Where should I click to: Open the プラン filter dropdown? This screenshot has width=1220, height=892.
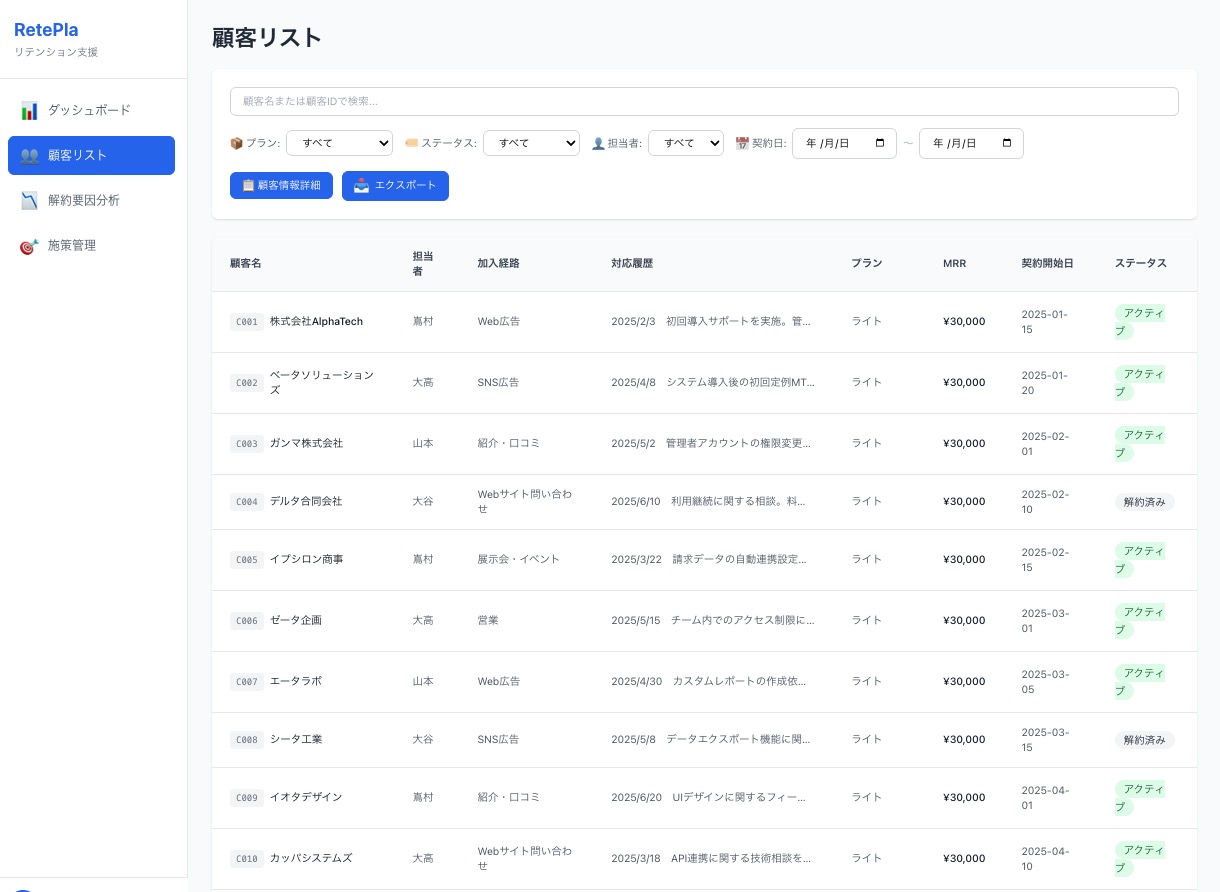(339, 143)
